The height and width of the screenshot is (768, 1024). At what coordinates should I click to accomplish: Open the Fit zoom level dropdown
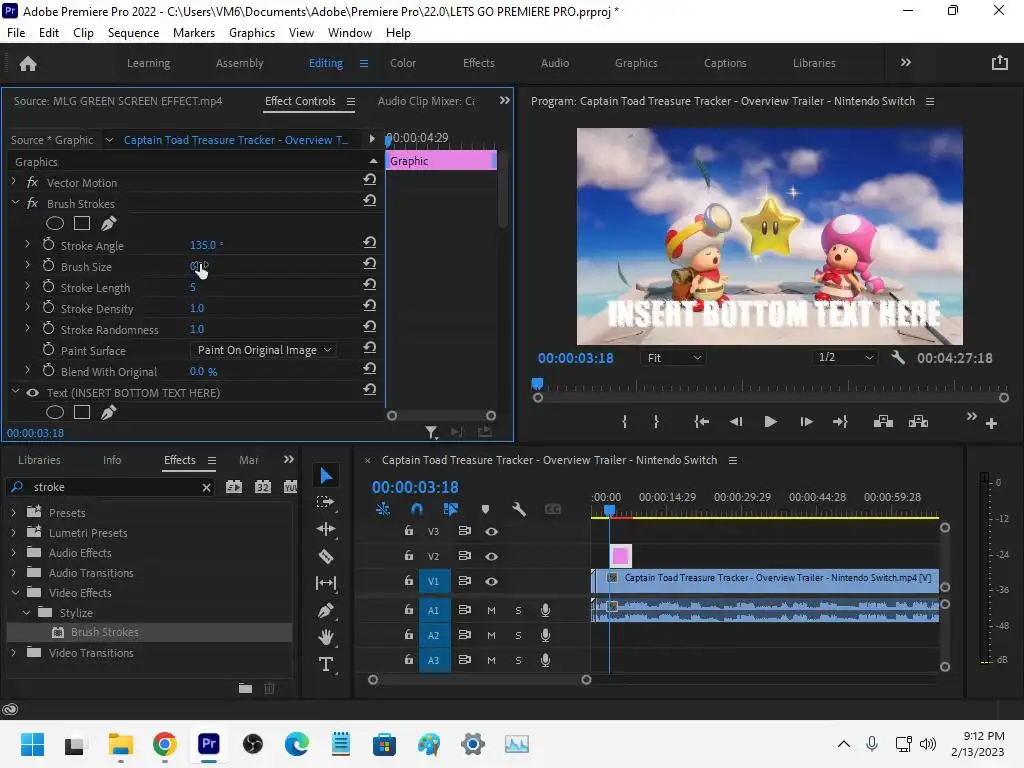point(674,358)
